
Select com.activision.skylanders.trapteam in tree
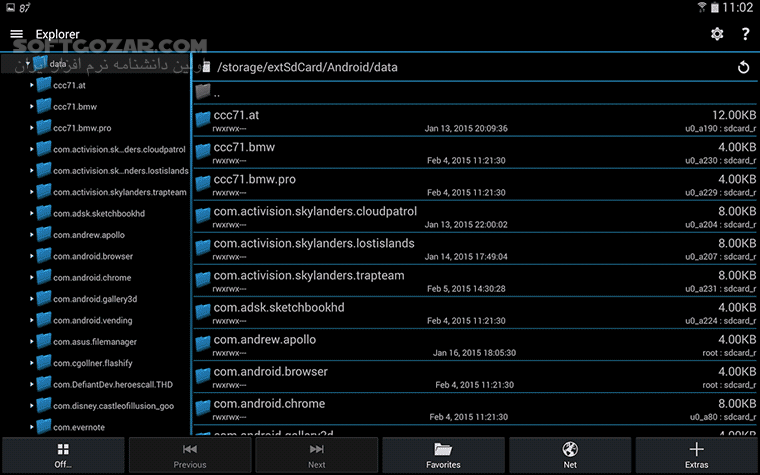(120, 192)
